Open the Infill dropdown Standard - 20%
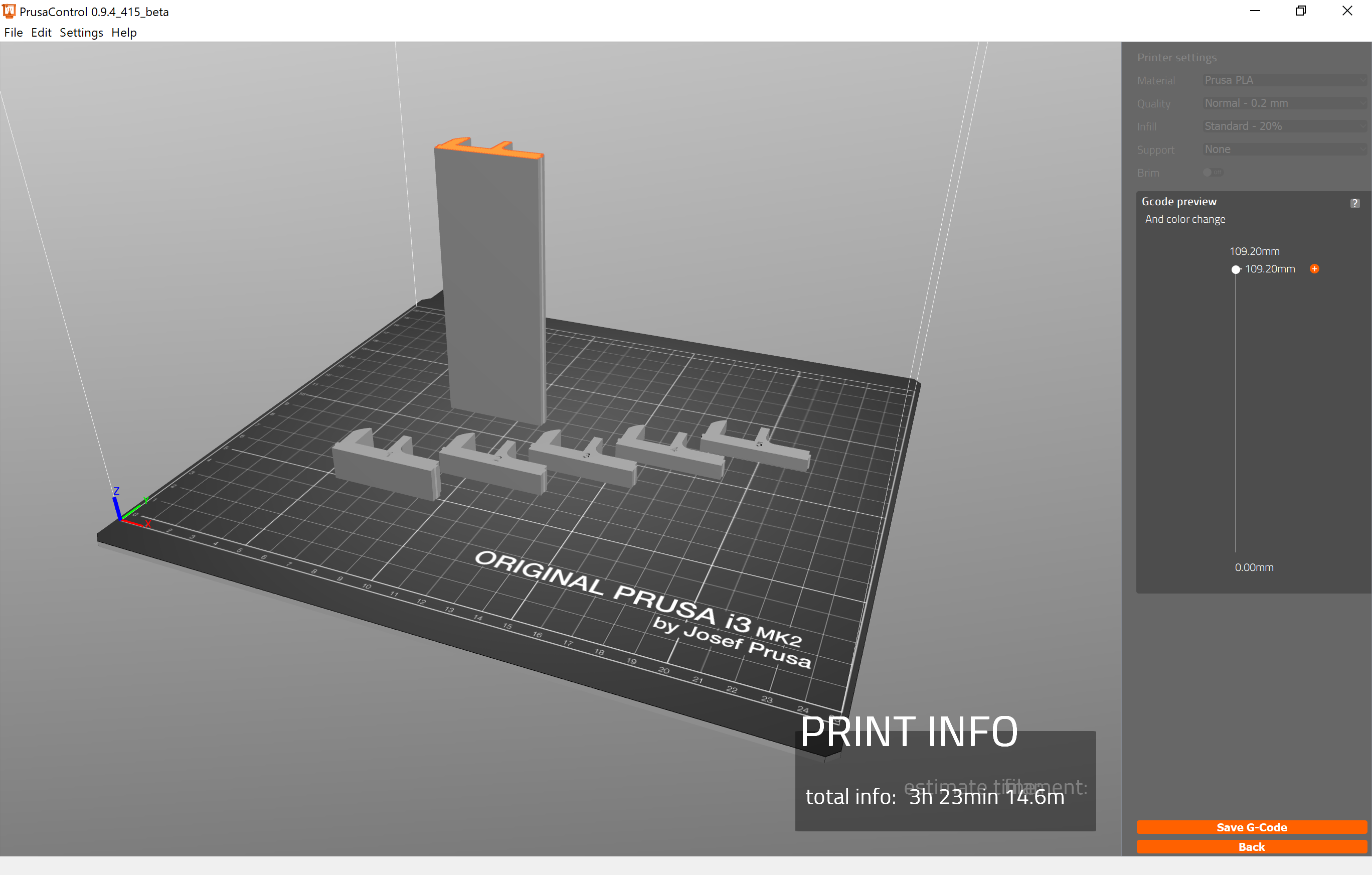 pyautogui.click(x=1284, y=126)
